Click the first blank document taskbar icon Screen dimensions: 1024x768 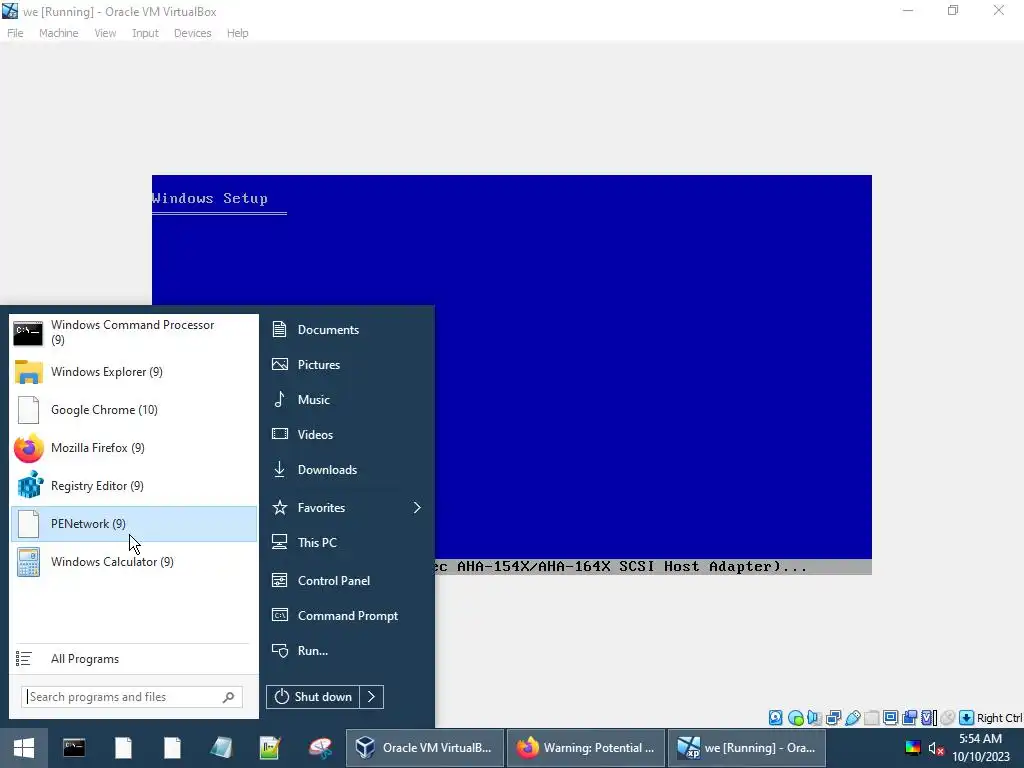(123, 748)
